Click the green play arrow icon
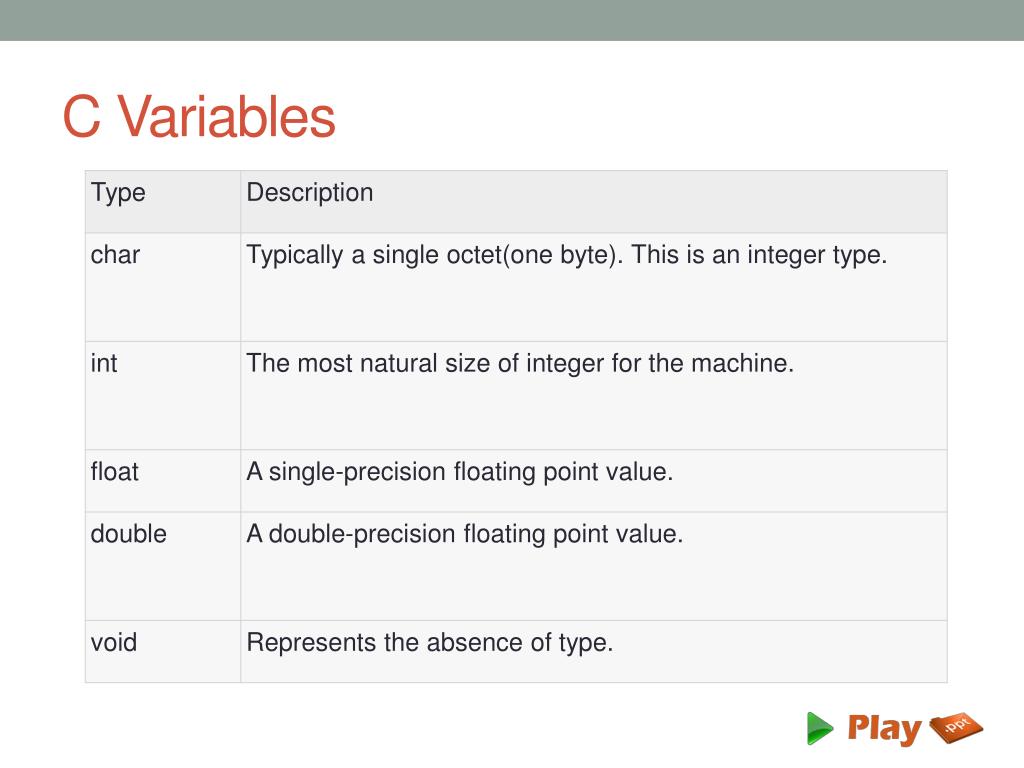The image size is (1024, 768). coord(820,728)
